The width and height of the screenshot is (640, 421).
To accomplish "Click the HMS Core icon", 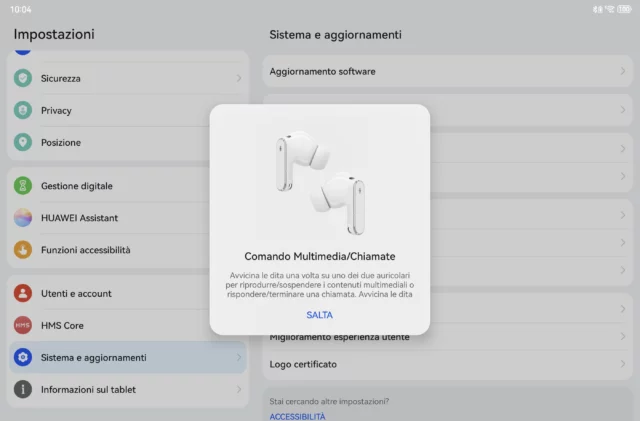I will 23,326.
